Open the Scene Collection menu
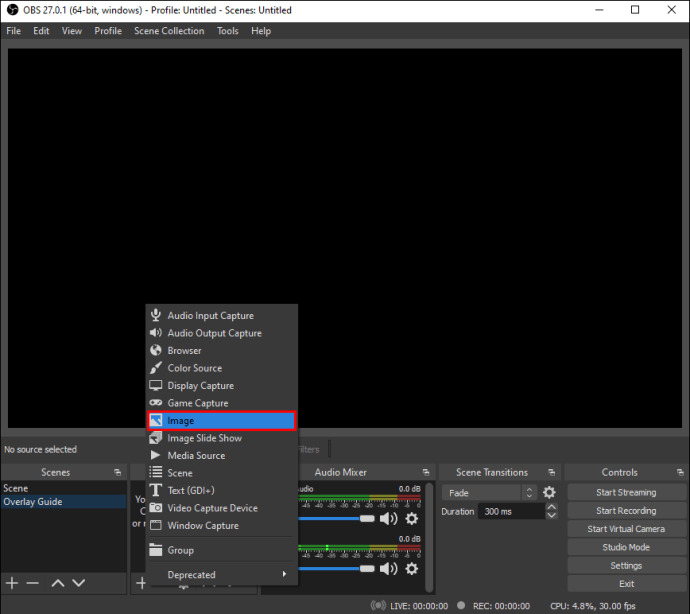The image size is (690, 614). click(169, 31)
